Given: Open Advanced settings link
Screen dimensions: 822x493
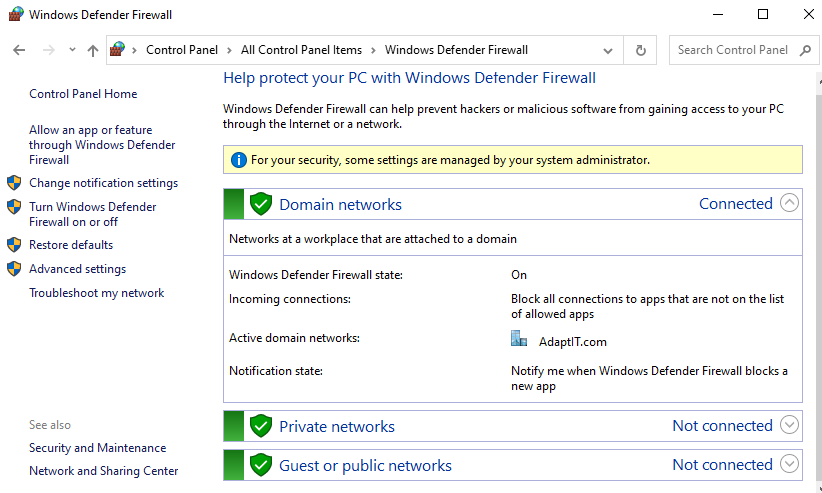Looking at the screenshot, I should point(77,269).
